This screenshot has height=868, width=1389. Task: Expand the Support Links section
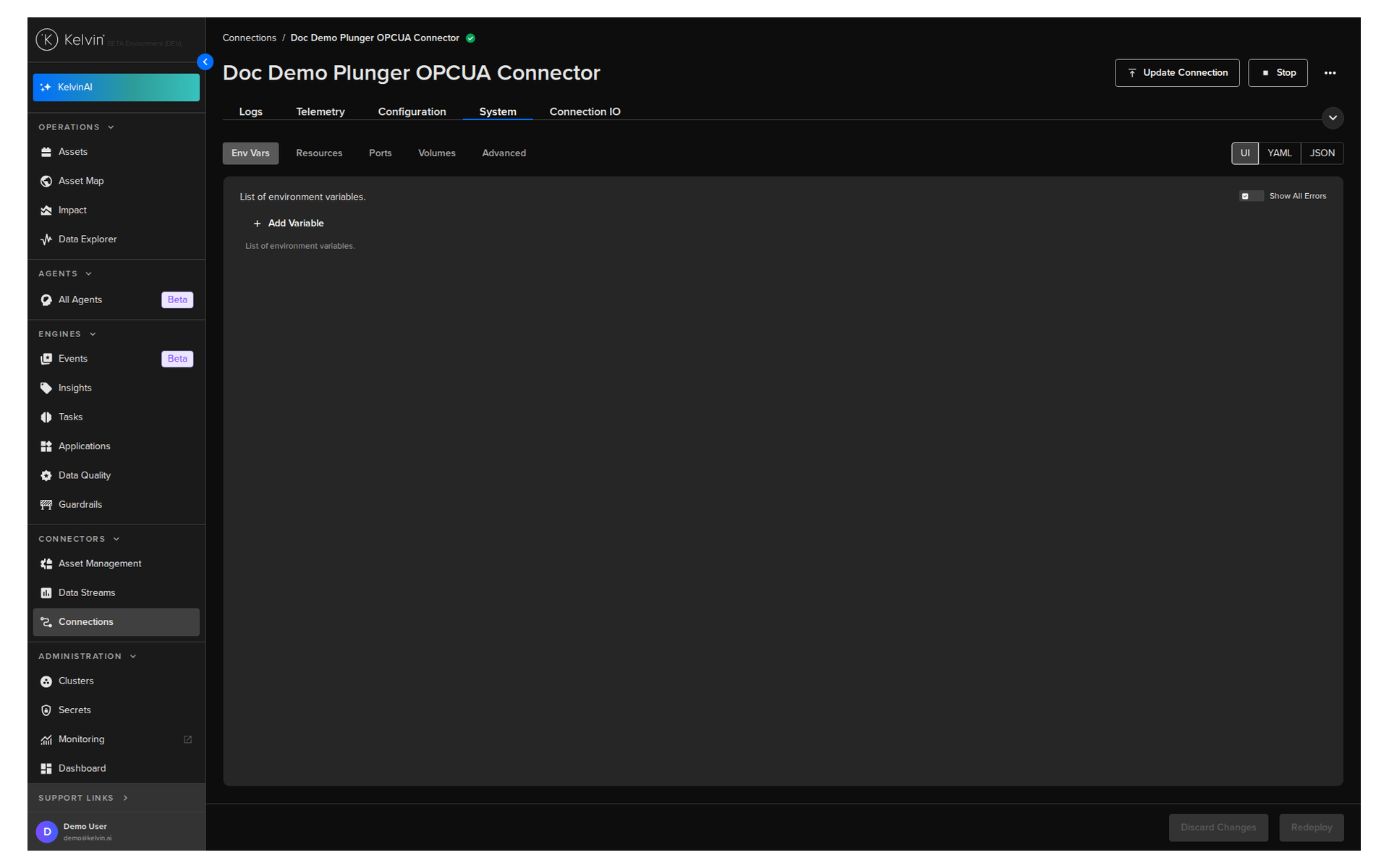(x=125, y=798)
